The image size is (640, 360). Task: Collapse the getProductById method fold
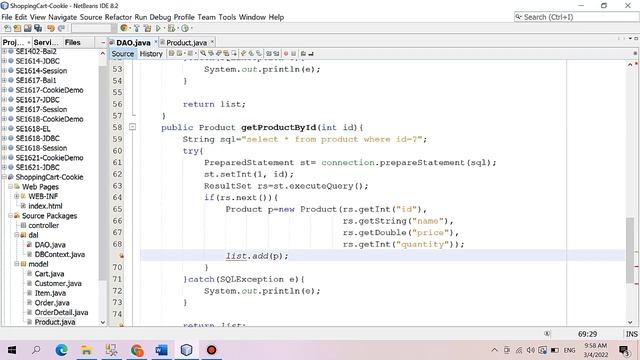(132, 127)
